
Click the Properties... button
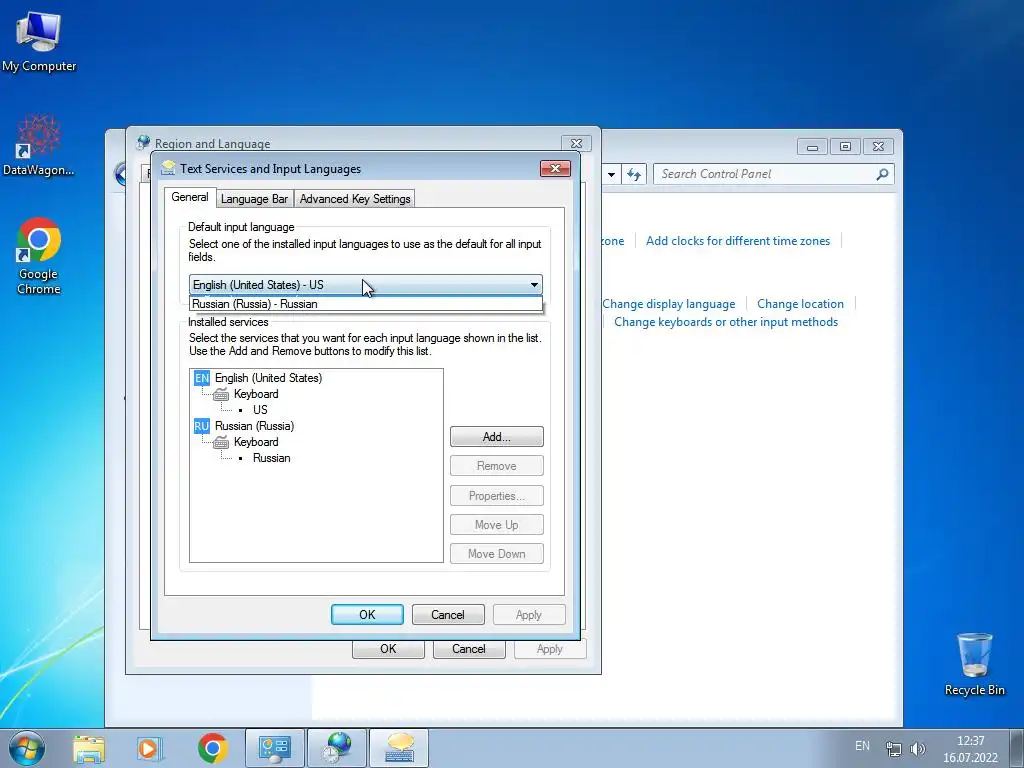[496, 496]
